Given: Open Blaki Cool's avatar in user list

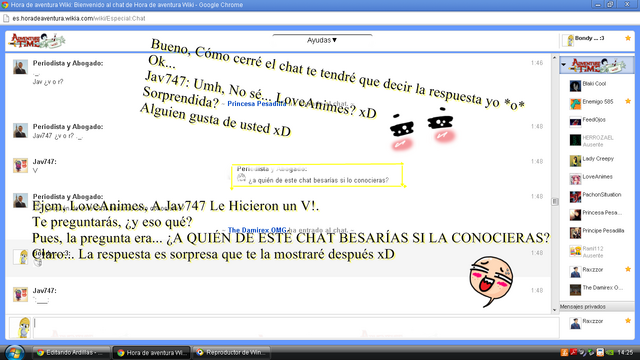Looking at the screenshot, I should click(x=575, y=86).
